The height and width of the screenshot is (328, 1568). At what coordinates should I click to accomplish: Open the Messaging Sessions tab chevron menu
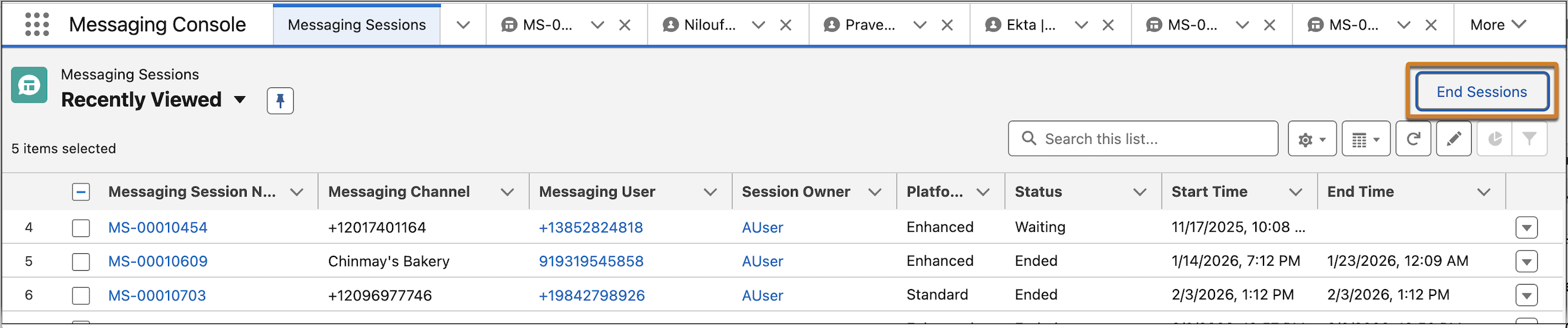tap(463, 25)
